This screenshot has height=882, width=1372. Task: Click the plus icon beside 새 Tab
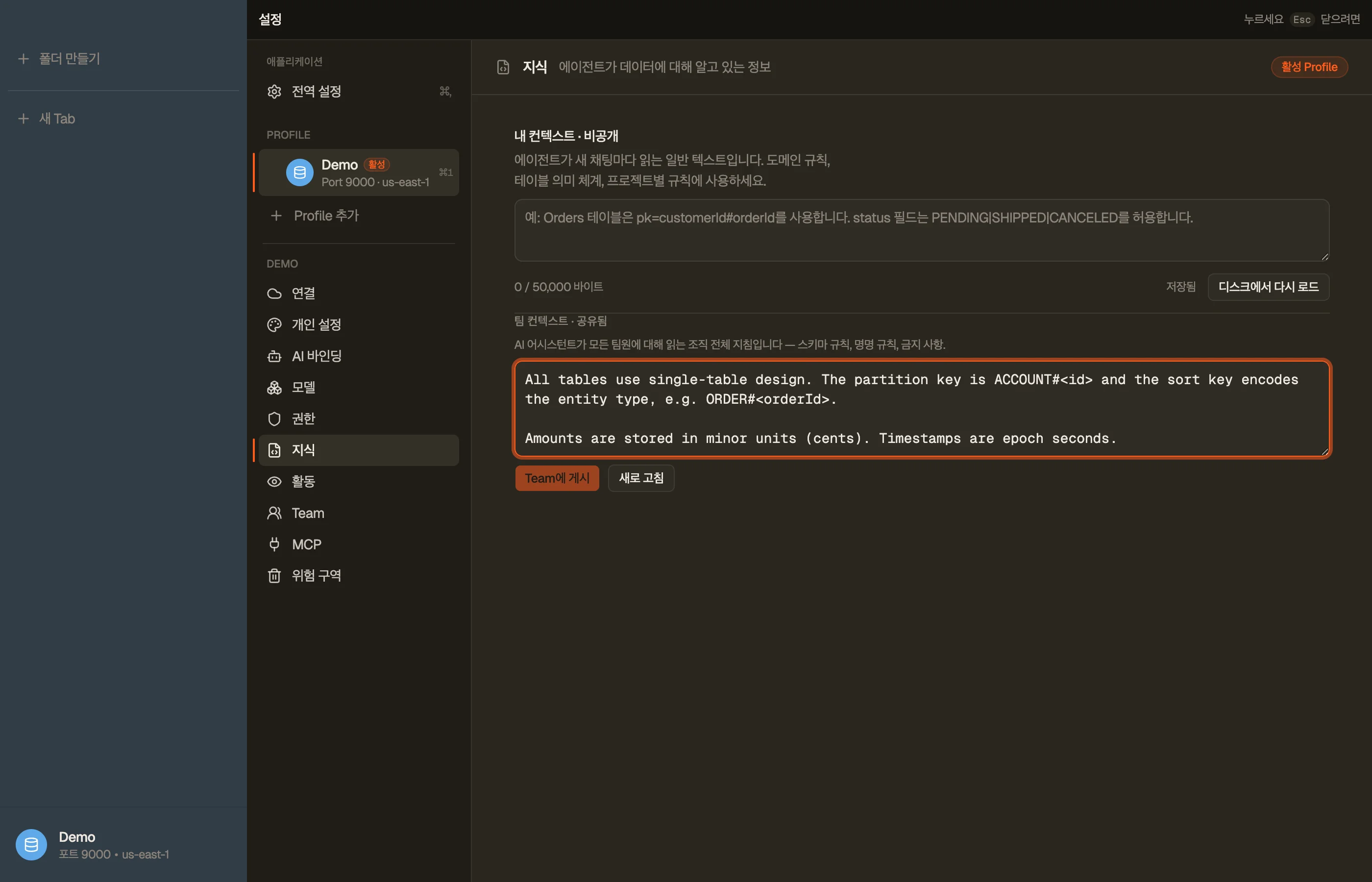(x=24, y=119)
